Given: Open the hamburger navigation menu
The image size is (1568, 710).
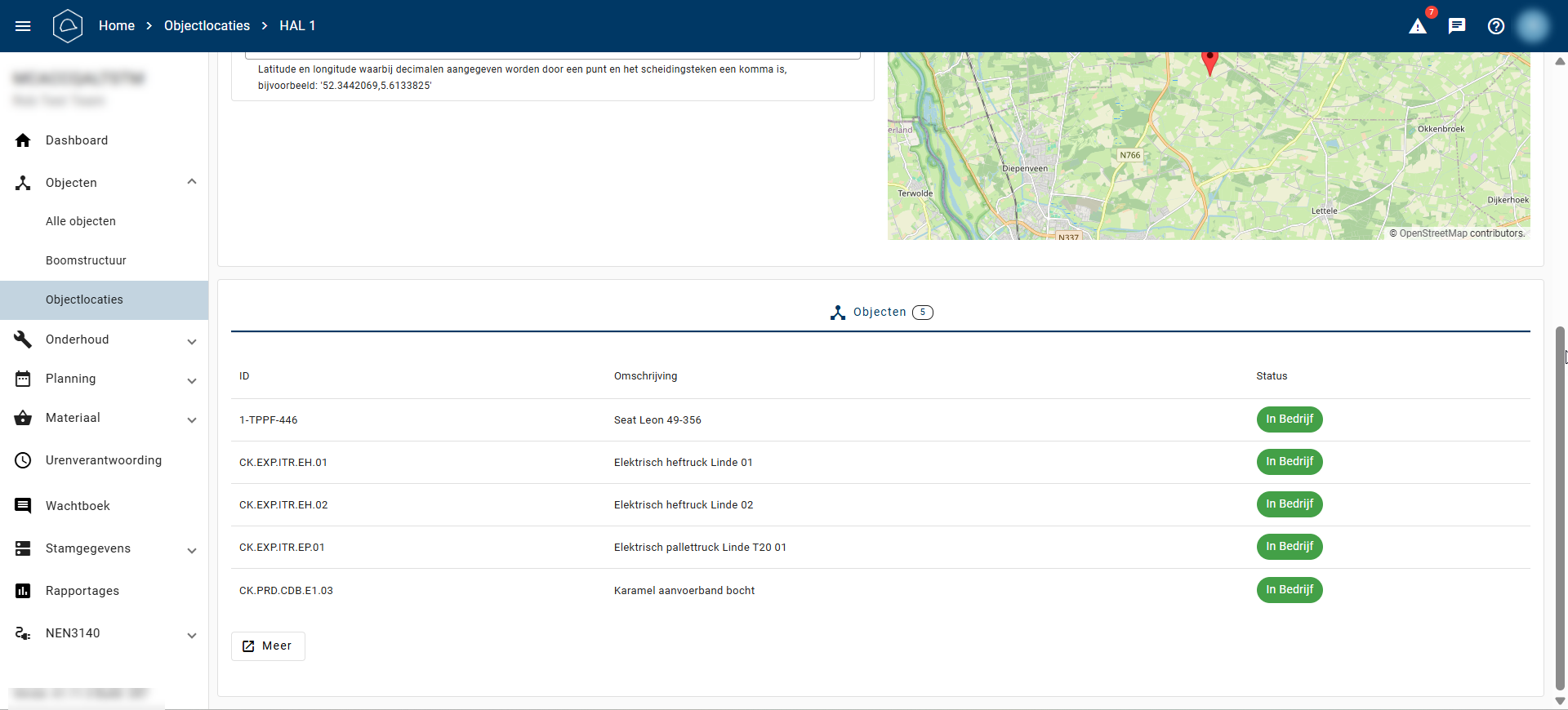Looking at the screenshot, I should [23, 26].
